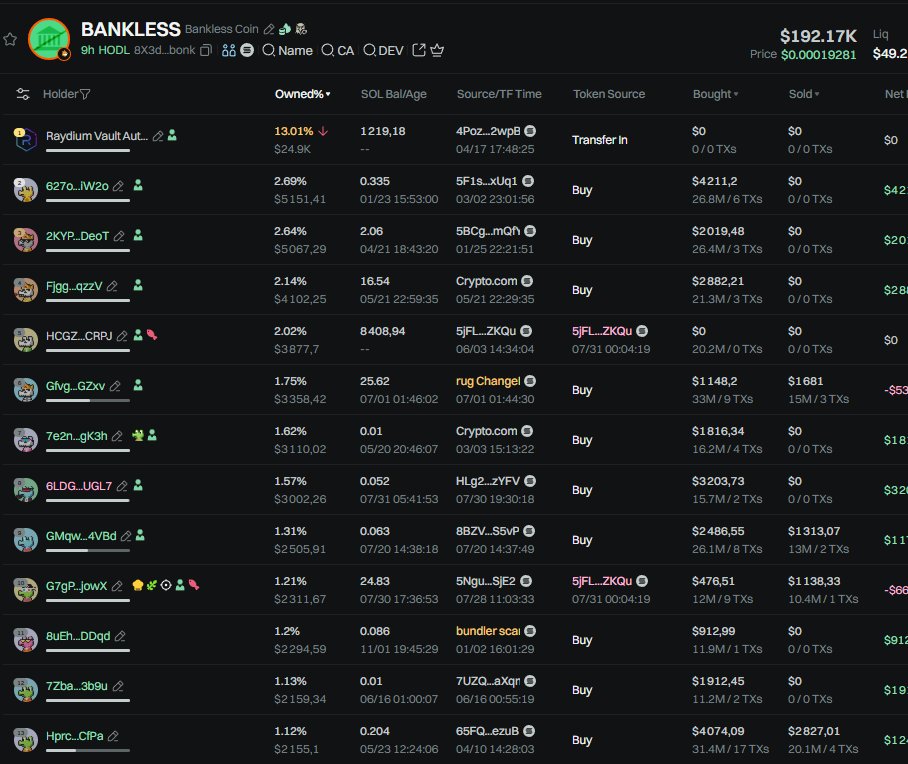Click progress bar under Gfvg...GZxv
Image resolution: width=908 pixels, height=764 pixels.
(x=87, y=400)
